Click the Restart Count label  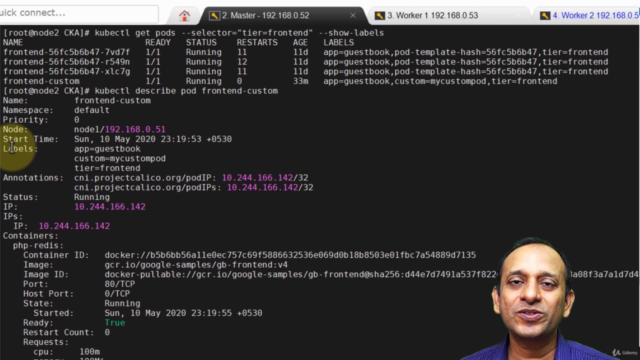[x=59, y=332]
